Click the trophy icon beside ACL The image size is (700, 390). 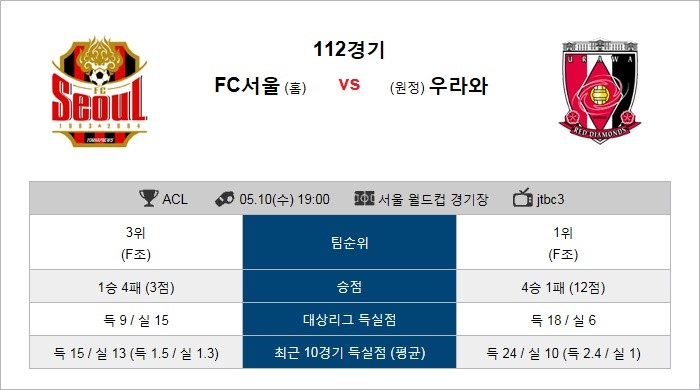coord(149,199)
